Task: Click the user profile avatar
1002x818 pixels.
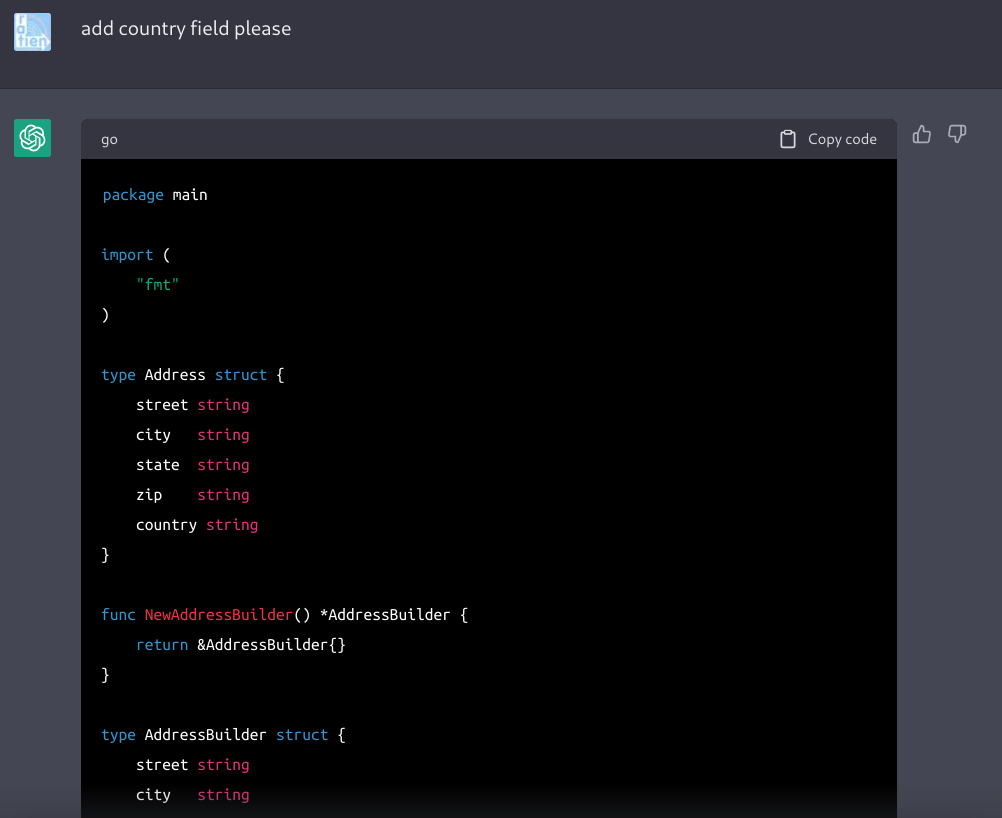Action: pos(33,32)
